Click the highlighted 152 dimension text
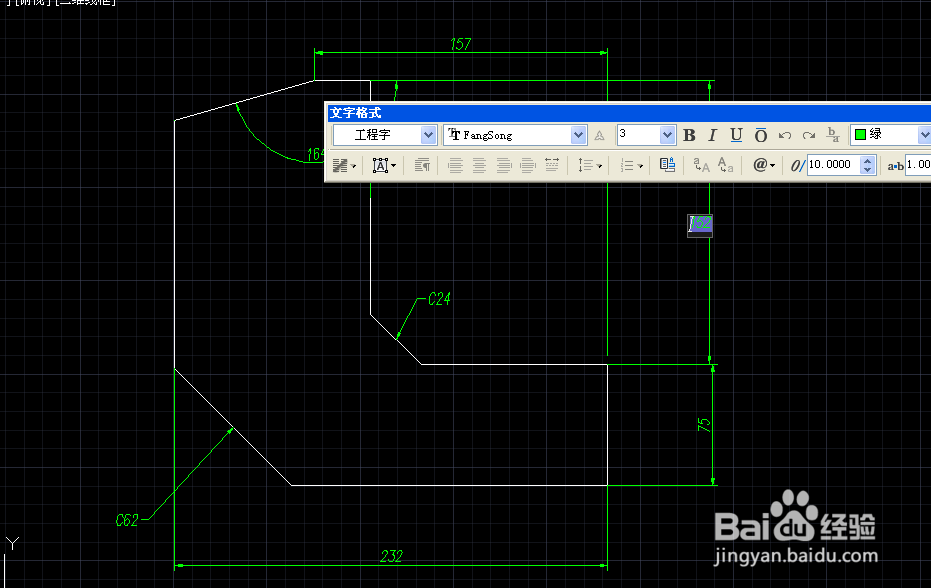Image resolution: width=931 pixels, height=588 pixels. [701, 223]
